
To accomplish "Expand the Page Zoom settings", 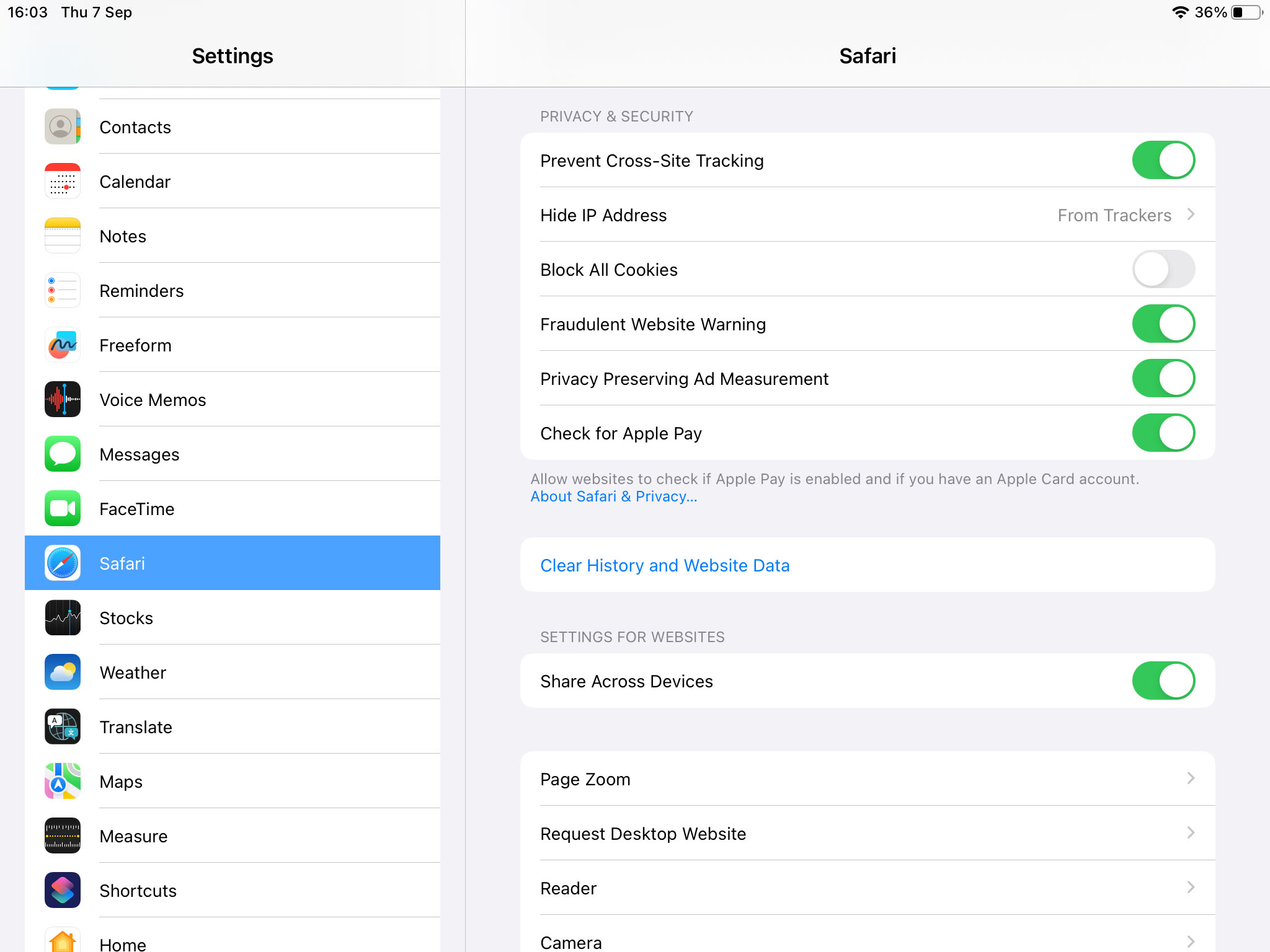I will point(867,779).
